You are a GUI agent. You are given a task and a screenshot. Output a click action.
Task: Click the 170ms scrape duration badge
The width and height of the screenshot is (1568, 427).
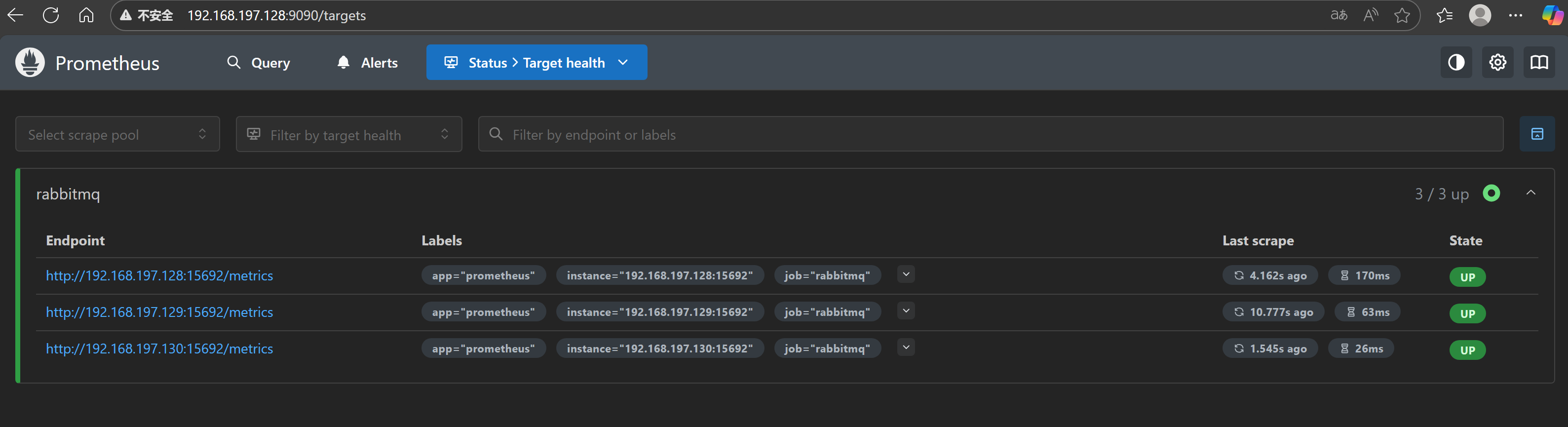(1364, 275)
